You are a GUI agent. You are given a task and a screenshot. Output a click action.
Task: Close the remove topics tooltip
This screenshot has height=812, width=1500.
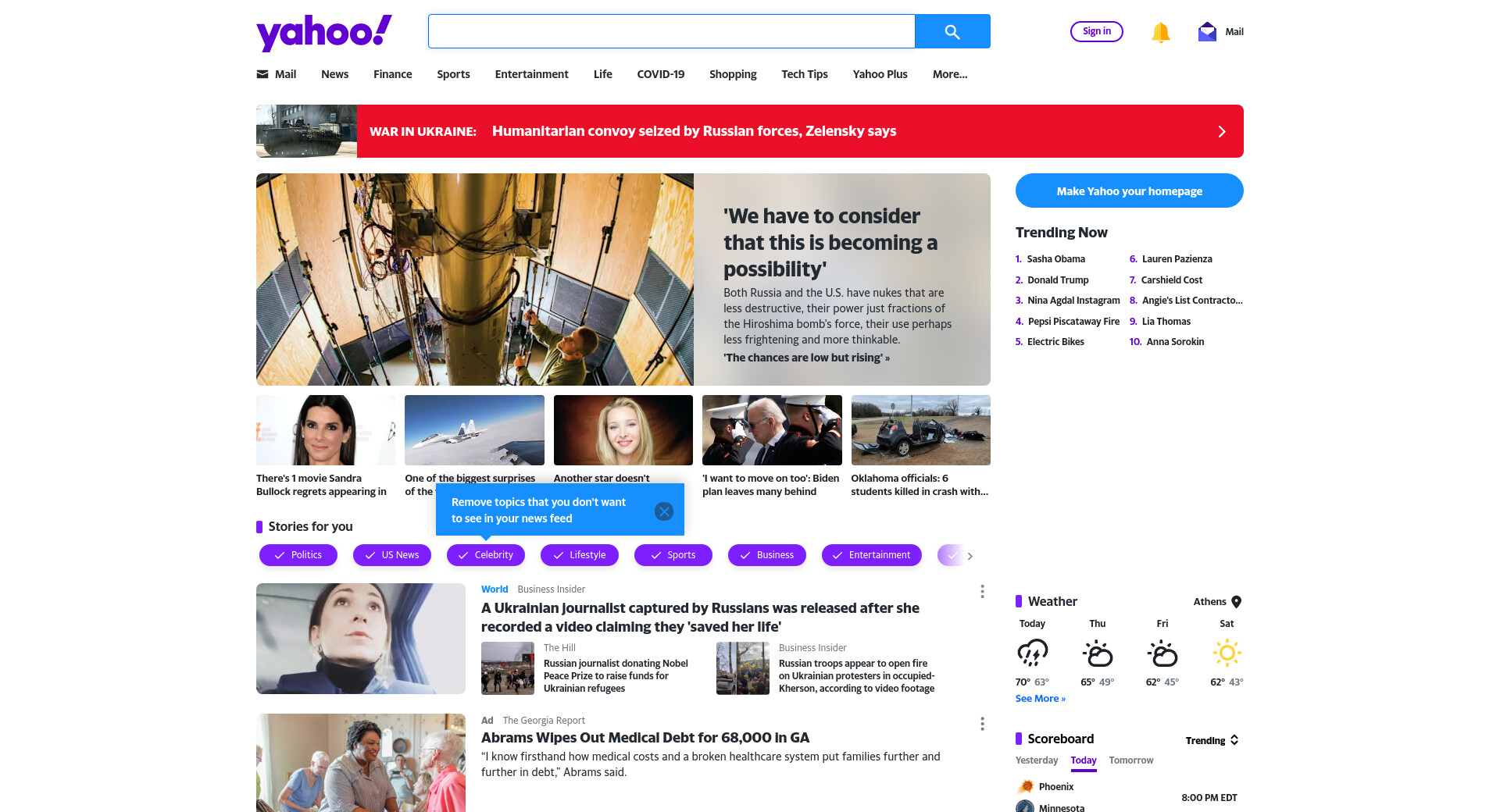(x=664, y=511)
